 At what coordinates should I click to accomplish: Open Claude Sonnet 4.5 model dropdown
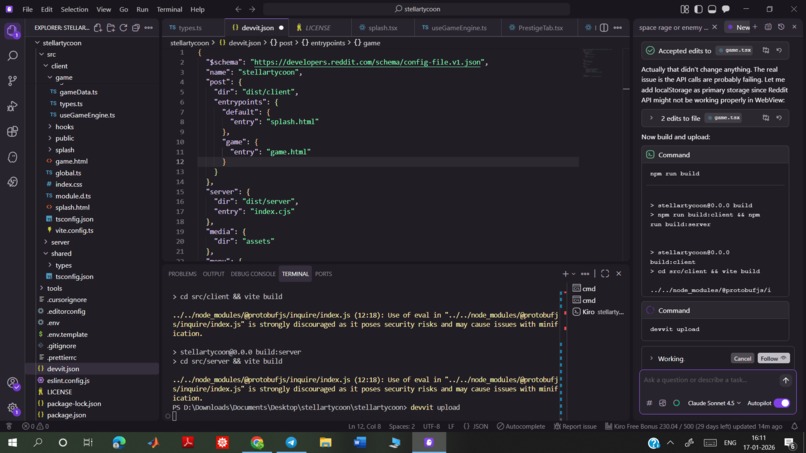point(714,403)
